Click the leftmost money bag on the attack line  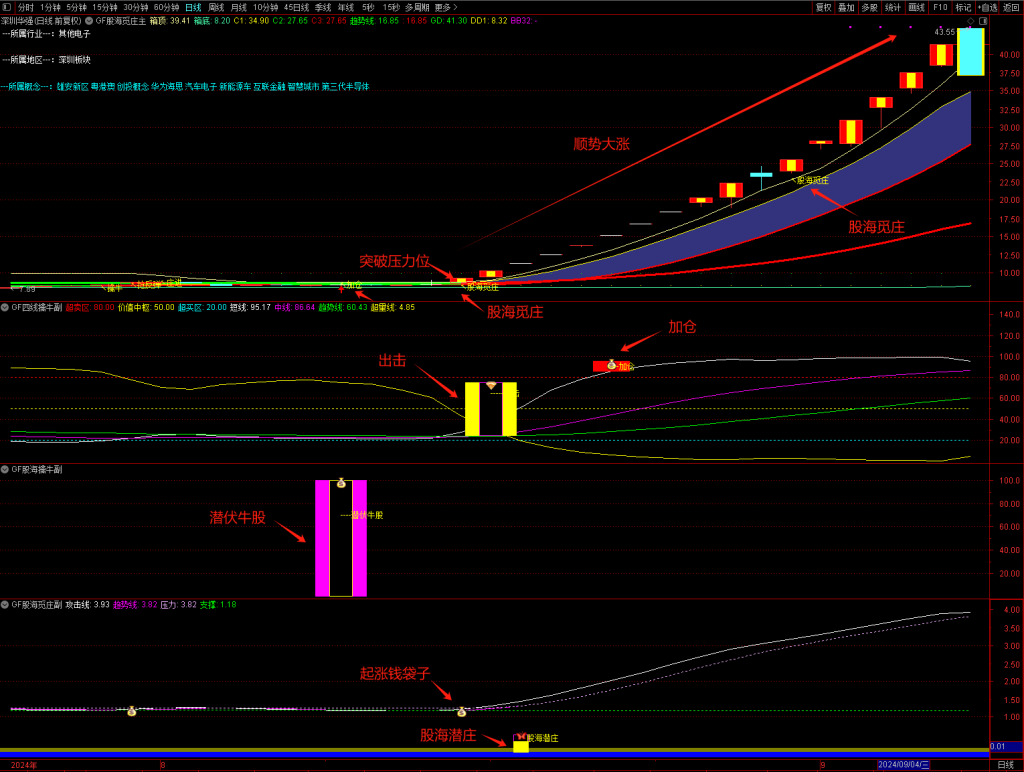tap(131, 711)
